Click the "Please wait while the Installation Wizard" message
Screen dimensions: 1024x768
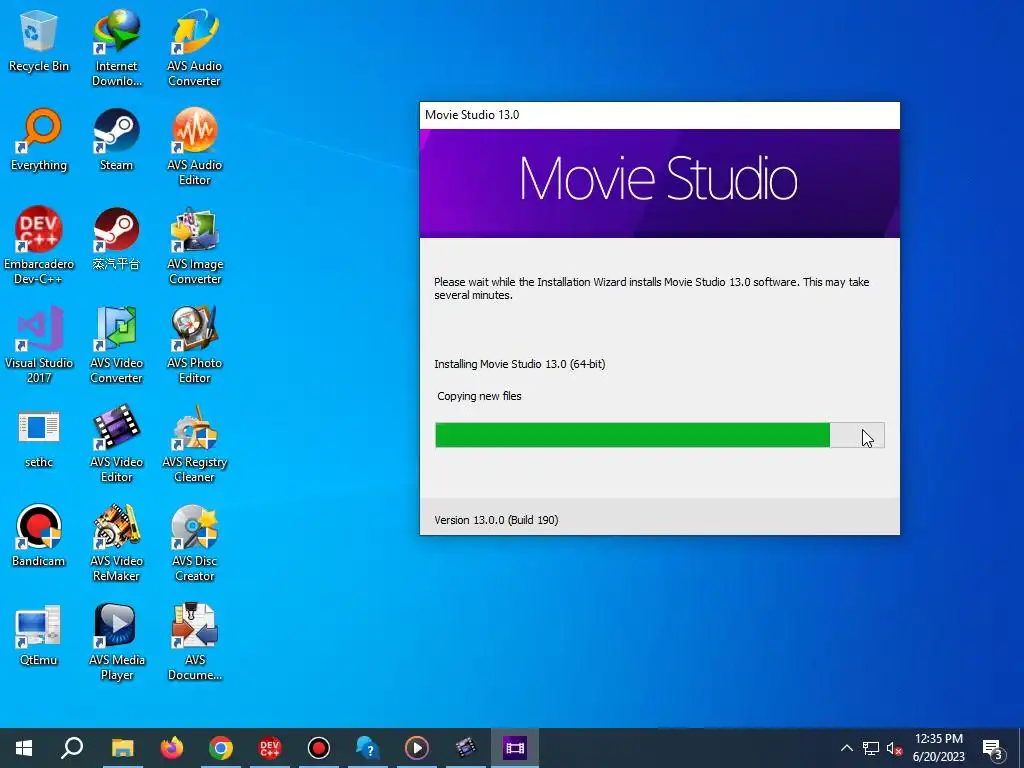(652, 288)
